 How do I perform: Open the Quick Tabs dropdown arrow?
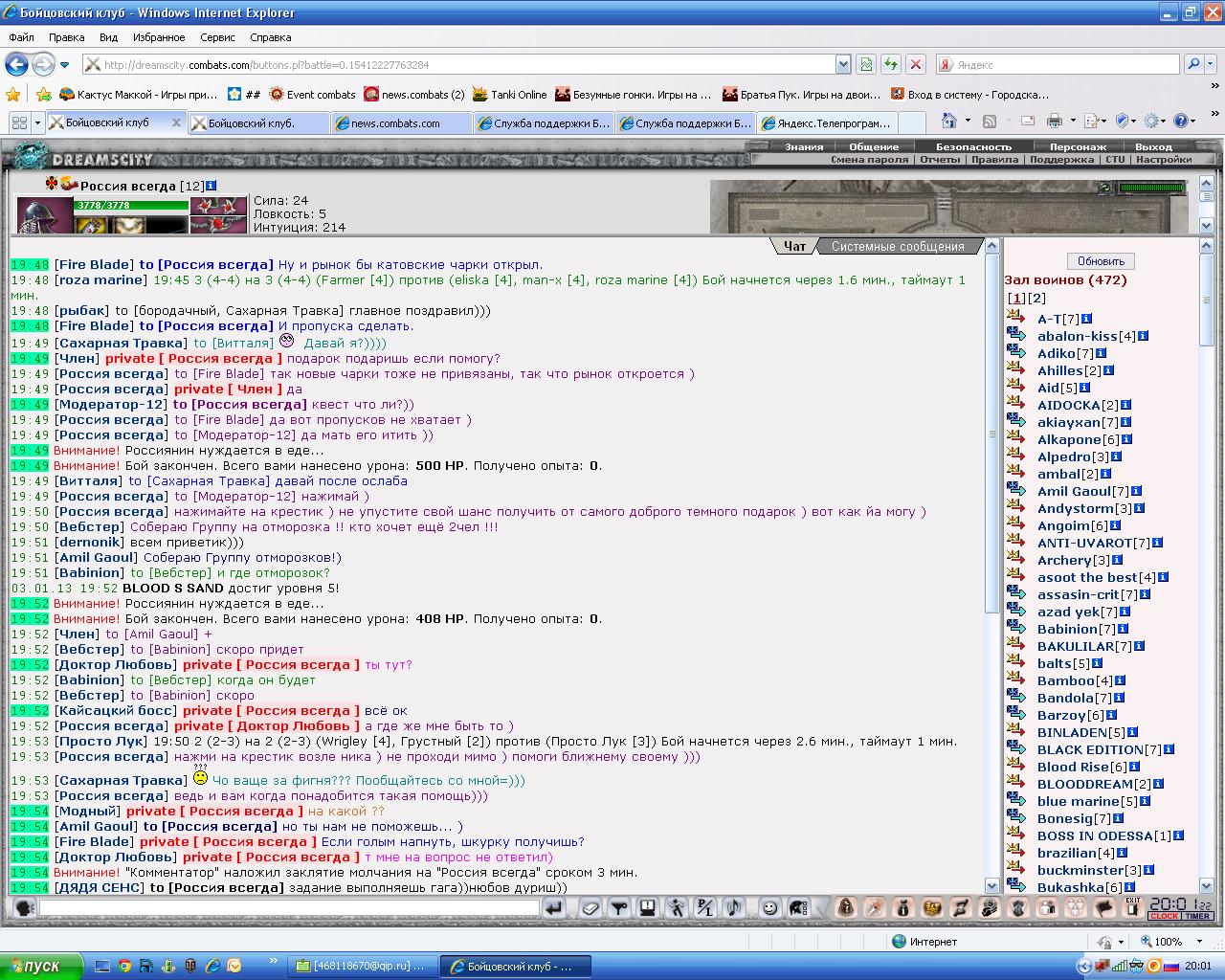[38, 122]
